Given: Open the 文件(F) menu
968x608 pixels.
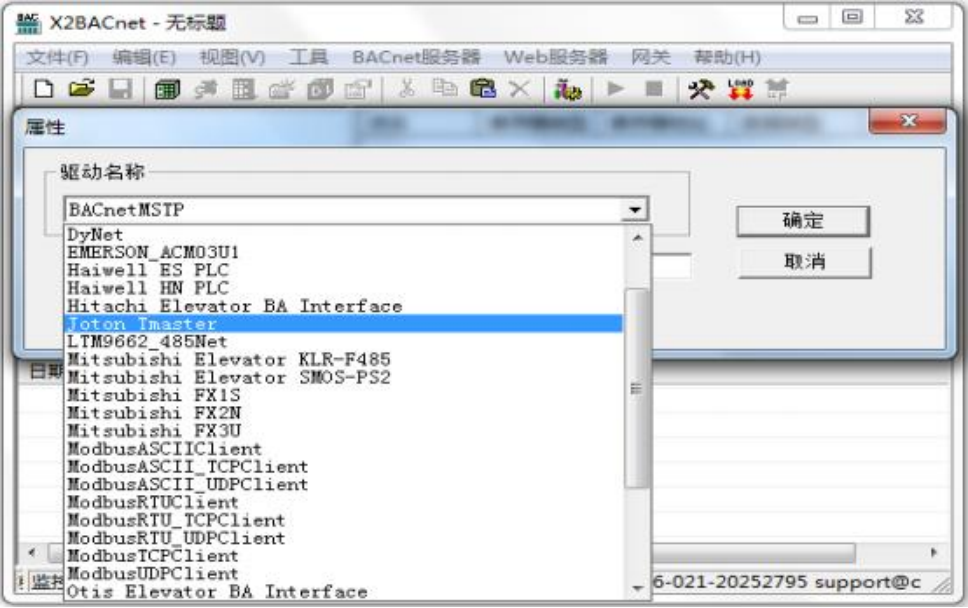Looking at the screenshot, I should (57, 57).
